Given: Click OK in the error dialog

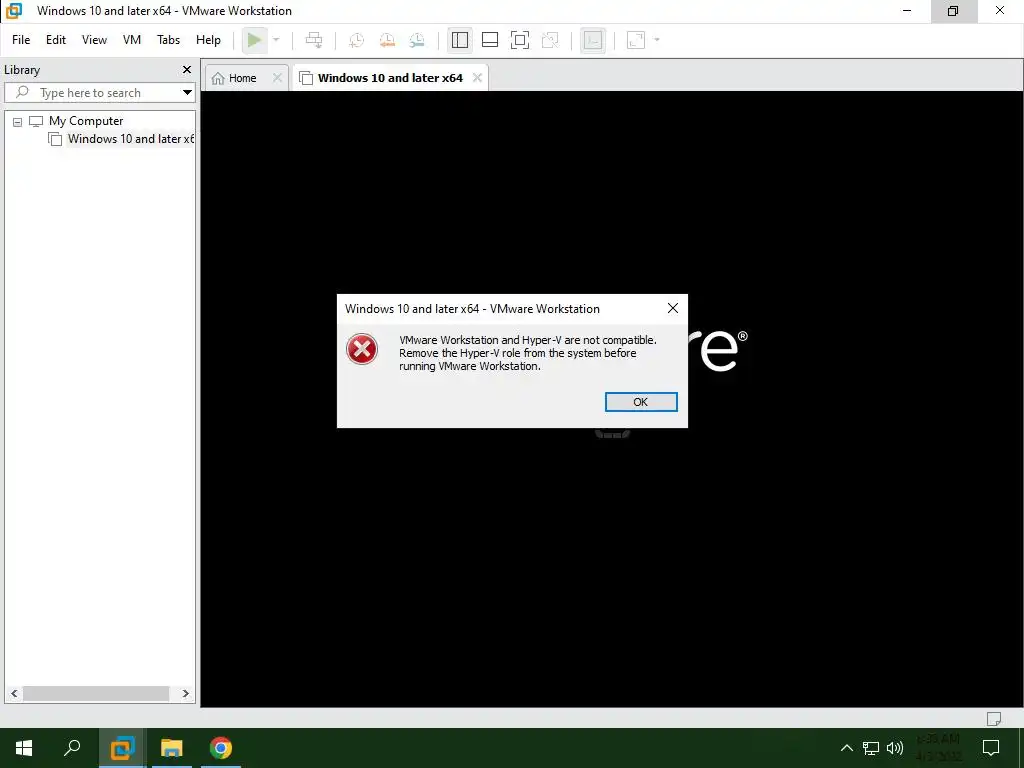Looking at the screenshot, I should pyautogui.click(x=641, y=402).
